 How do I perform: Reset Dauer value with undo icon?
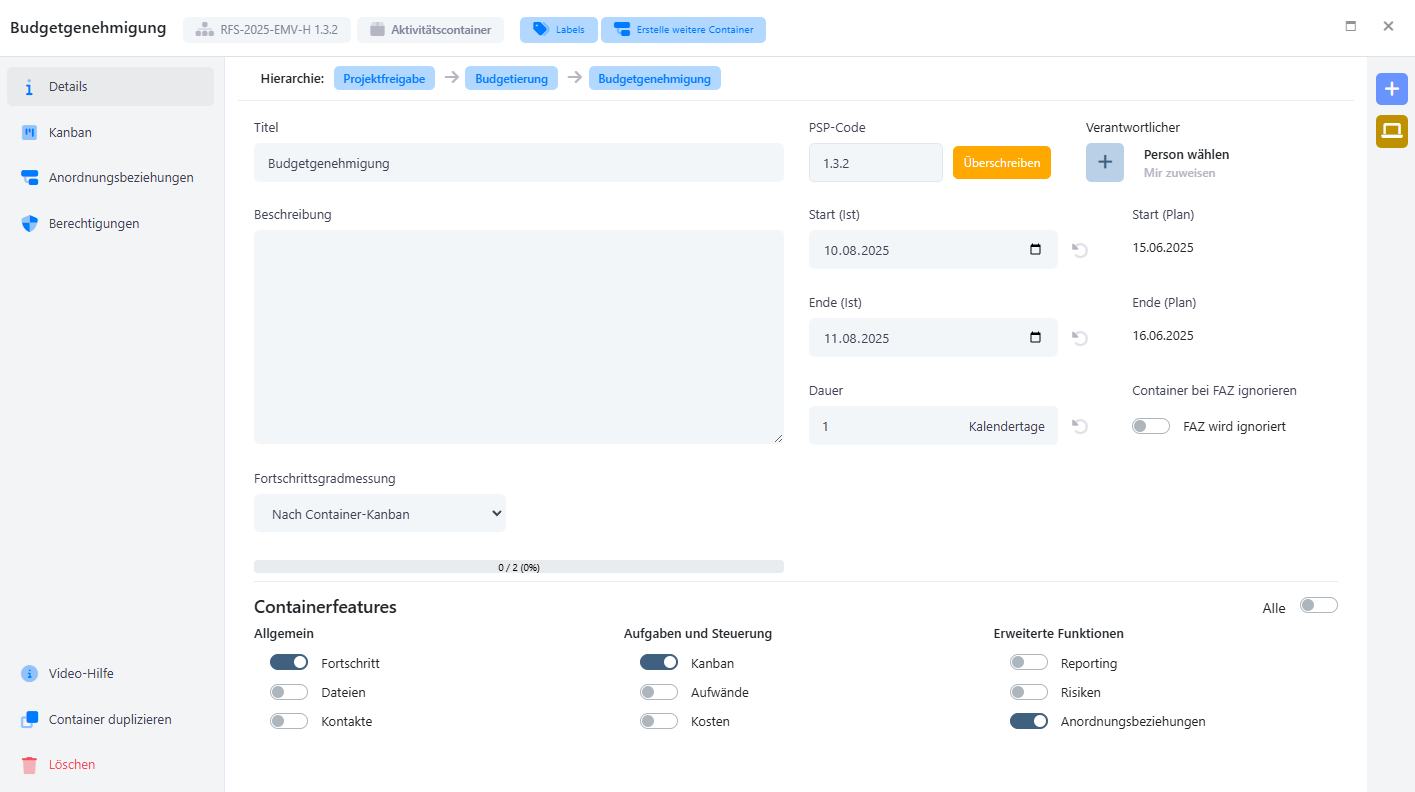(x=1080, y=426)
